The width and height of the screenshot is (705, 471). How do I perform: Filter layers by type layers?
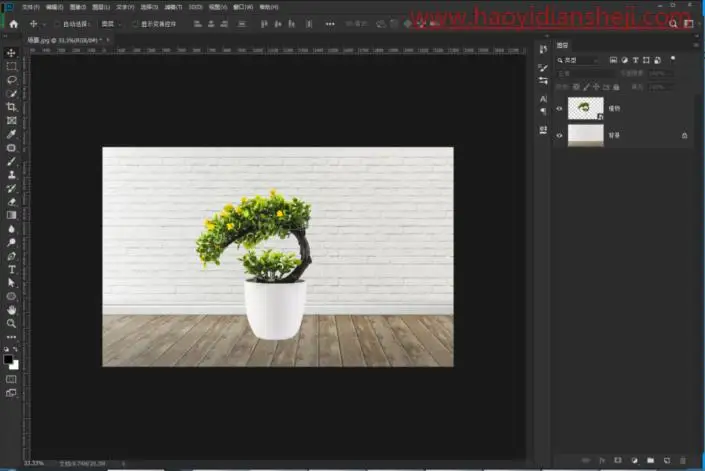tap(635, 60)
